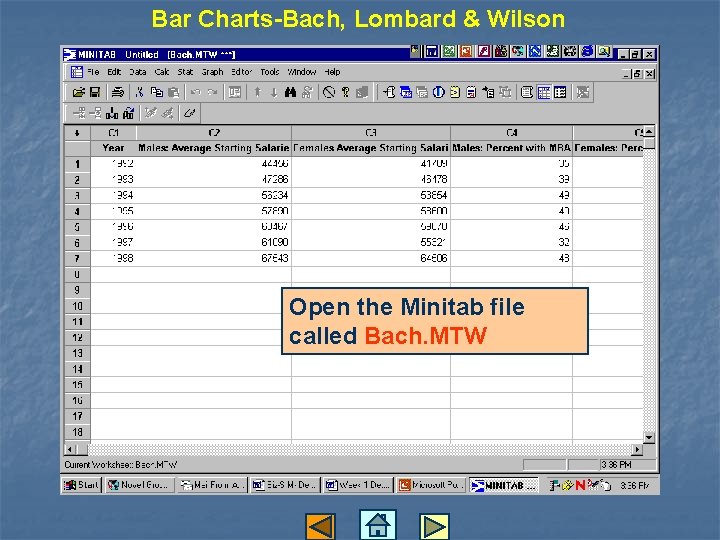This screenshot has width=720, height=540.
Task: Go to previous slide with orange left arrow
Action: point(320,526)
